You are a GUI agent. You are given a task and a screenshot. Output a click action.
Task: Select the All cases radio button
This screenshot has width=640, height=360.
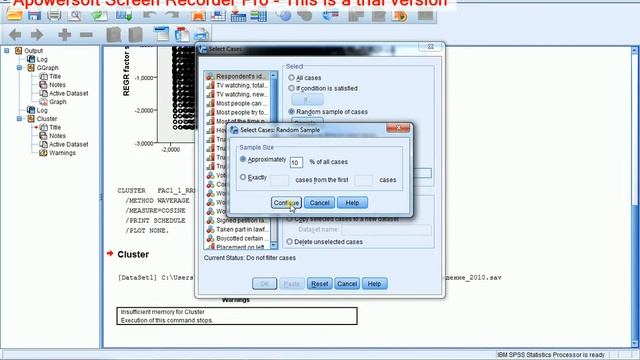pyautogui.click(x=291, y=78)
